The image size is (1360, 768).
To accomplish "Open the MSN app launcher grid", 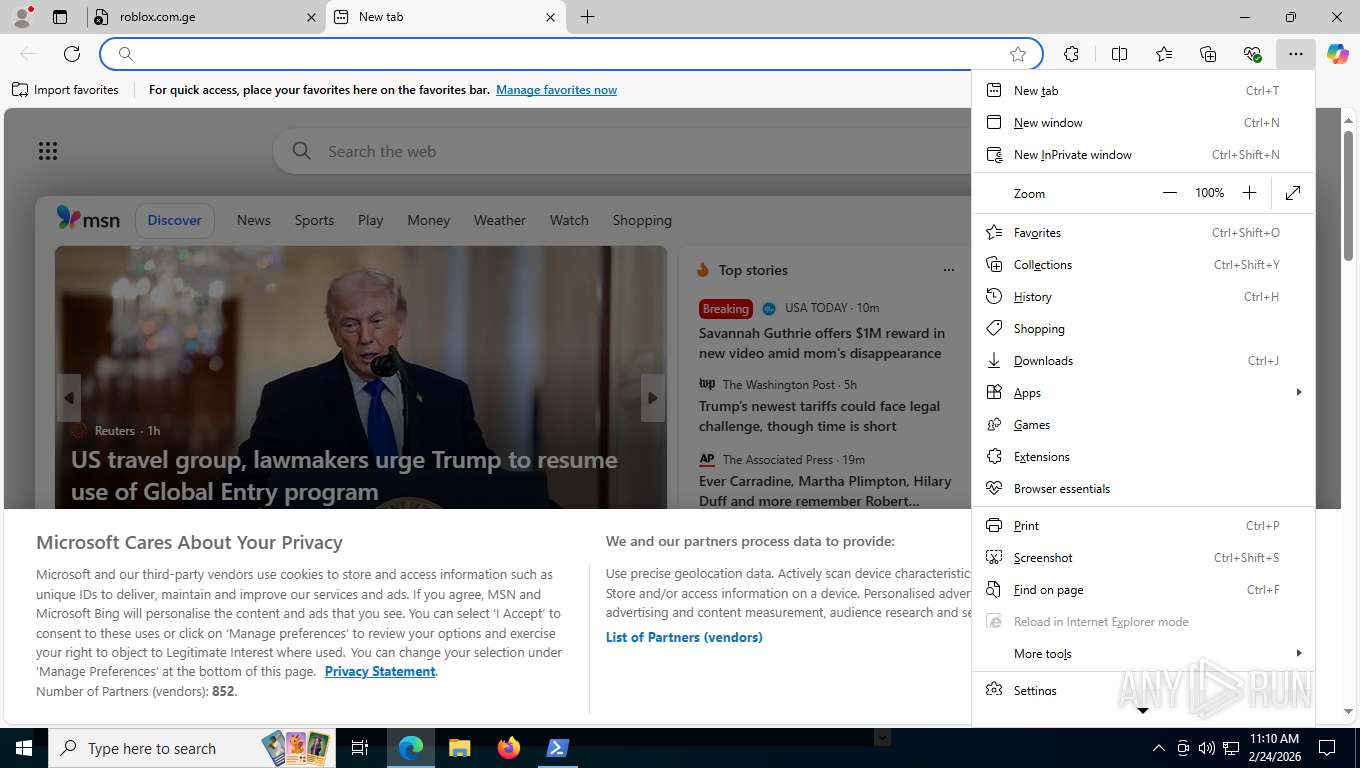I will point(48,151).
